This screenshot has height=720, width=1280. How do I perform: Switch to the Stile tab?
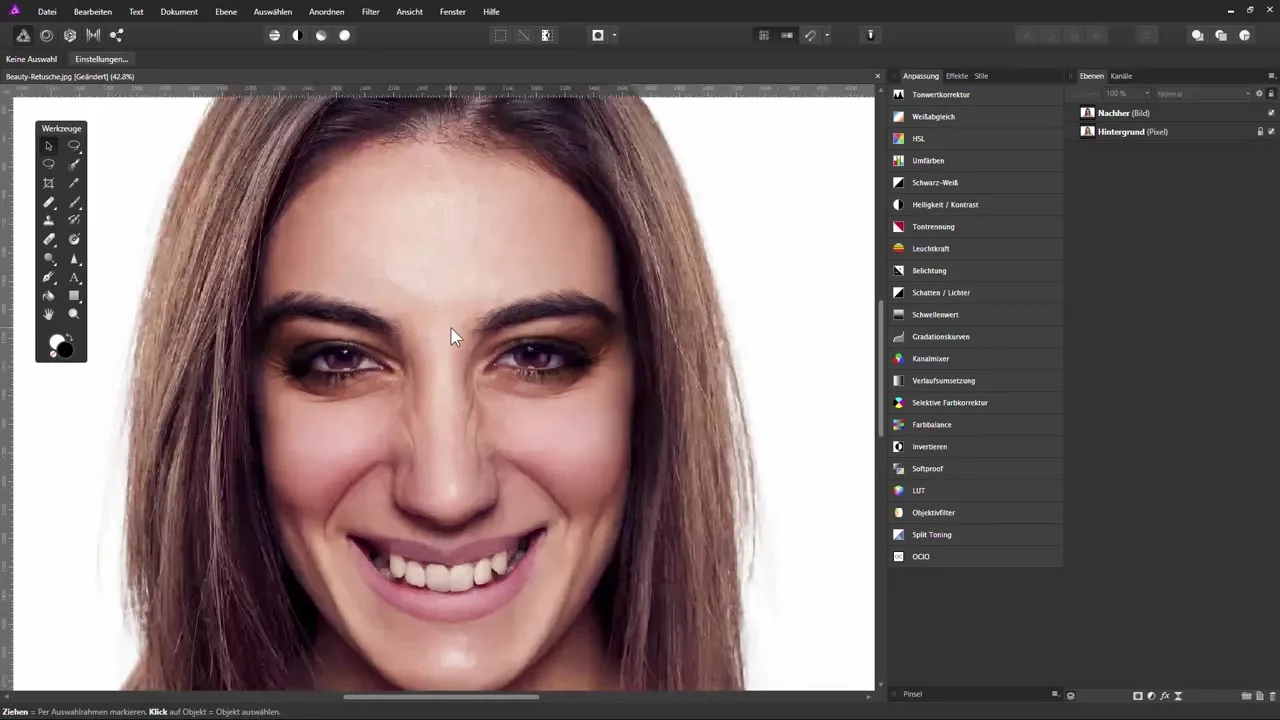981,76
